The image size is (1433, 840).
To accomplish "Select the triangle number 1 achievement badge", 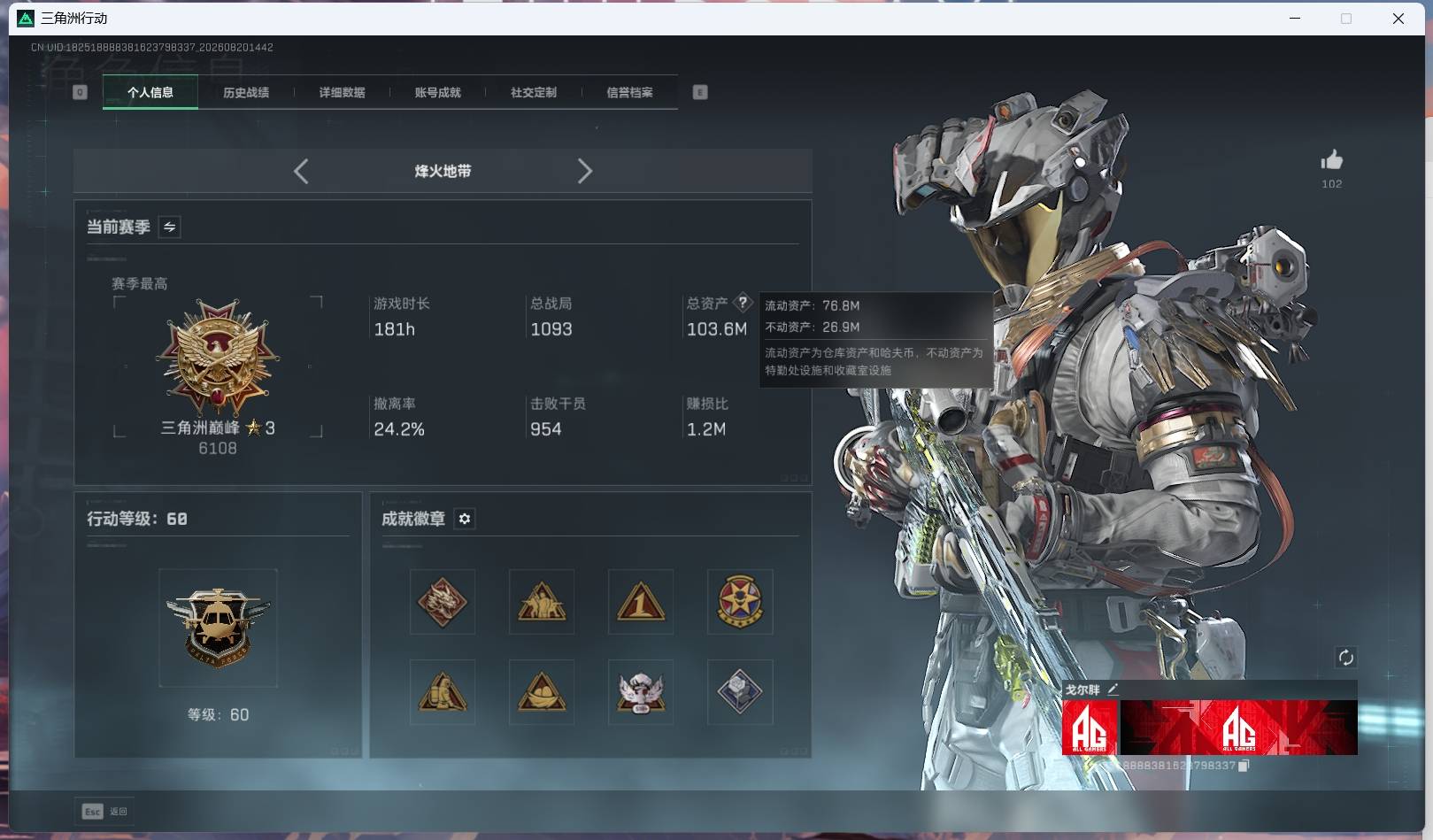I will pyautogui.click(x=641, y=602).
